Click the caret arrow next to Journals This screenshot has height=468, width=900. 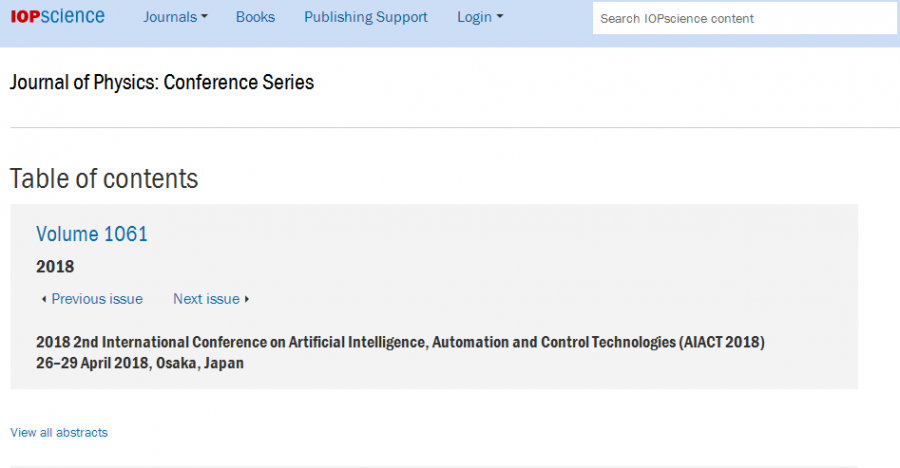(x=204, y=17)
